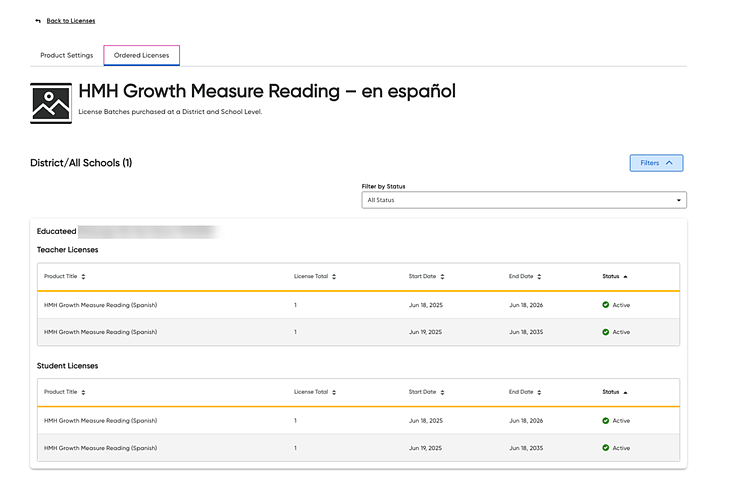Image resolution: width=742 pixels, height=498 pixels.
Task: Click the District/All Schools (1) heading
Action: pos(81,163)
